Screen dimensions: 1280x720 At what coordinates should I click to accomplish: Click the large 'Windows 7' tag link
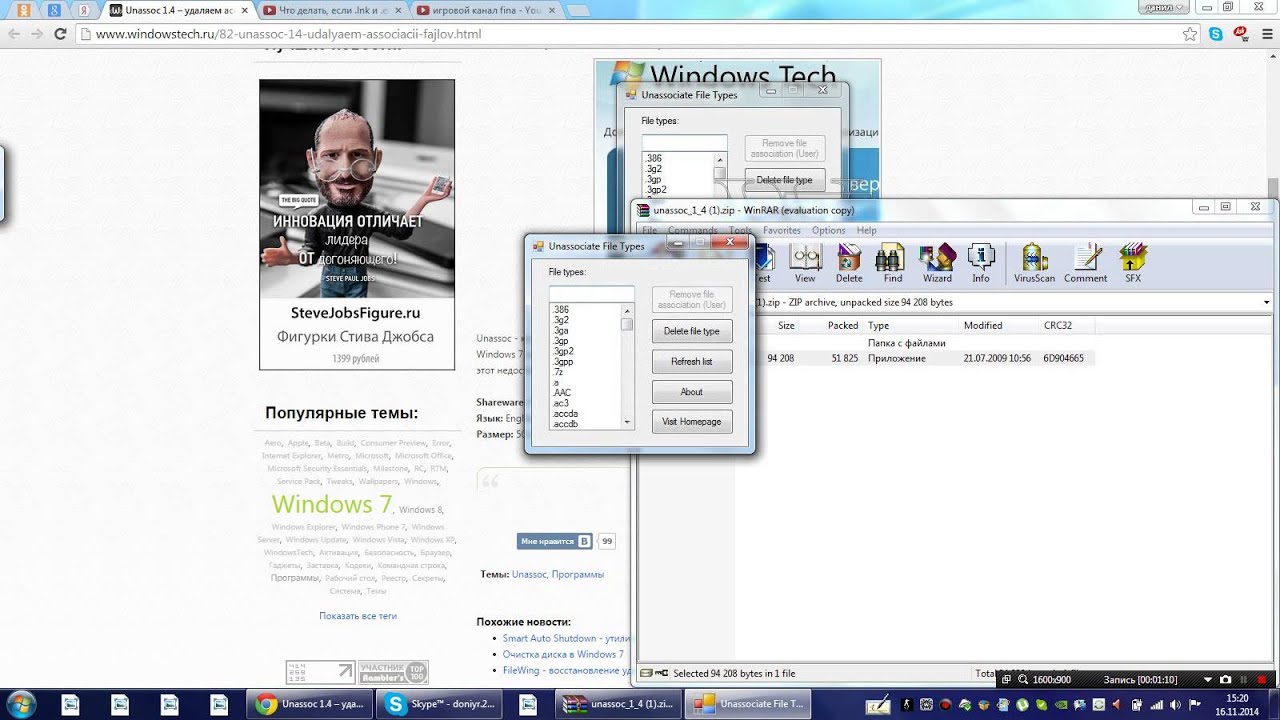tap(332, 504)
